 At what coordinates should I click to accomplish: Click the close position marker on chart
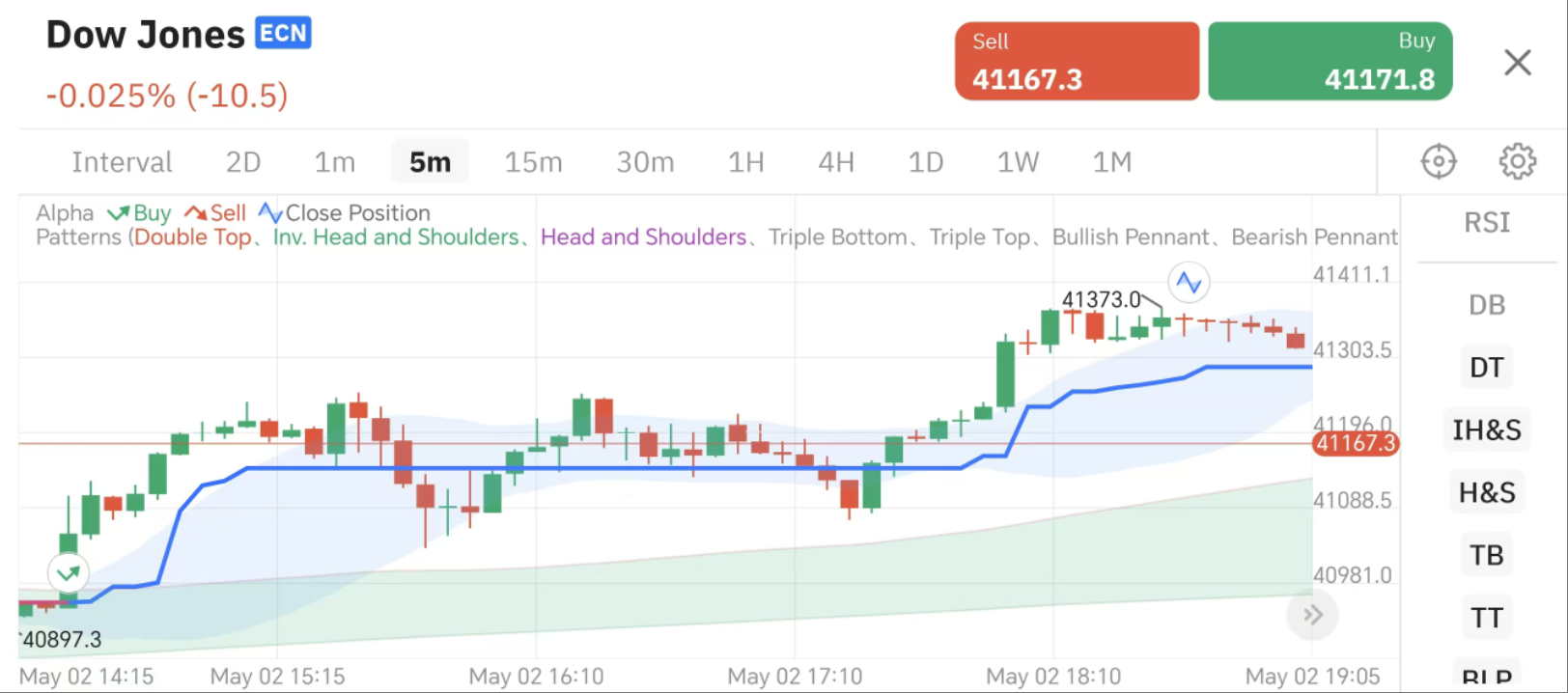1189,283
